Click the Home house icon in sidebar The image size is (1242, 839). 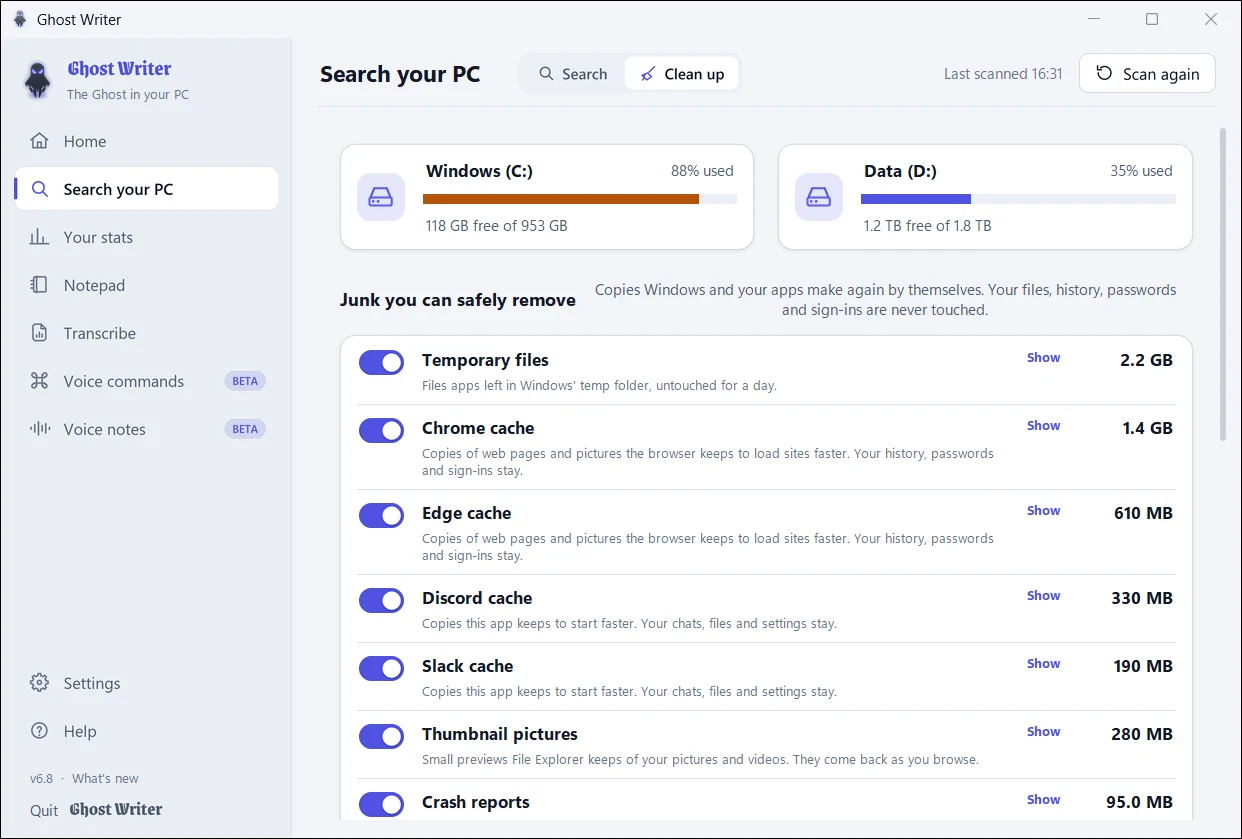pos(39,141)
